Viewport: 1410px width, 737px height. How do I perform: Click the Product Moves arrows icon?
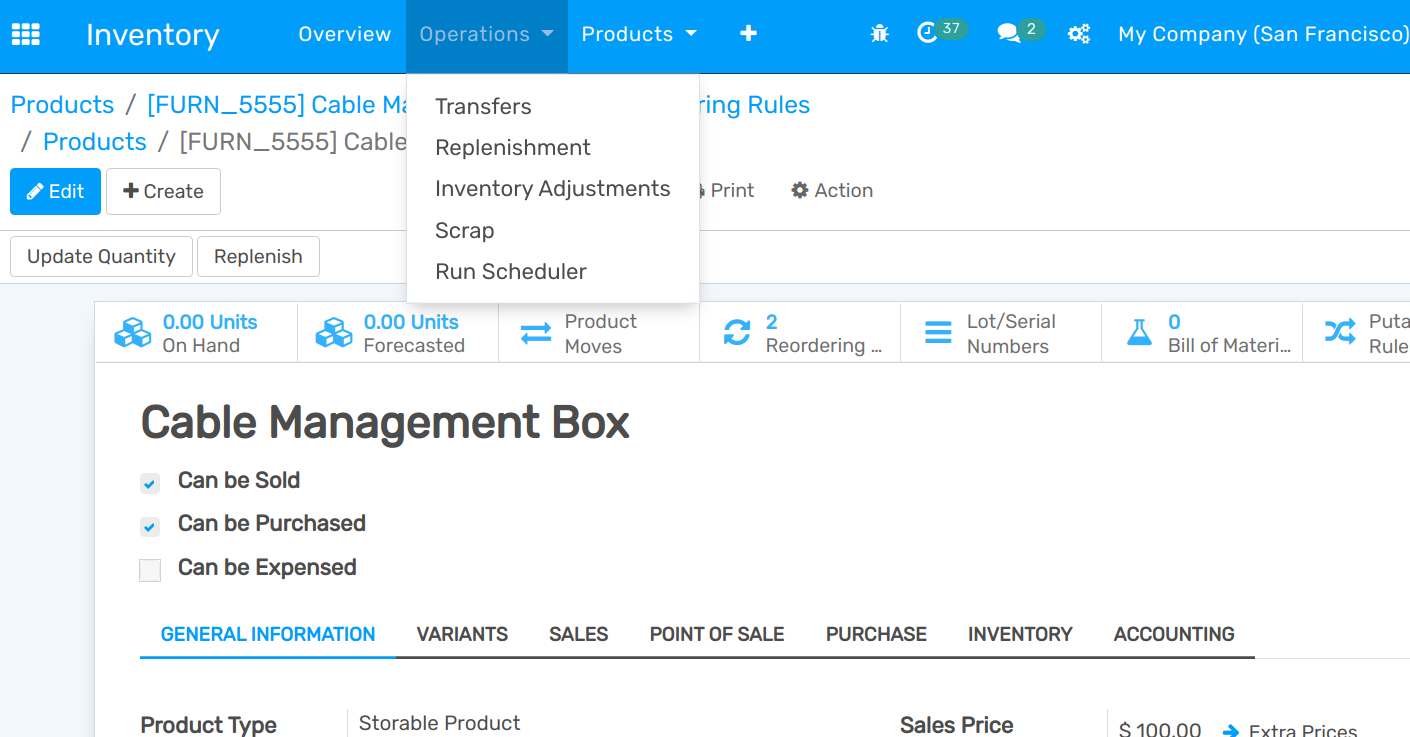click(536, 333)
